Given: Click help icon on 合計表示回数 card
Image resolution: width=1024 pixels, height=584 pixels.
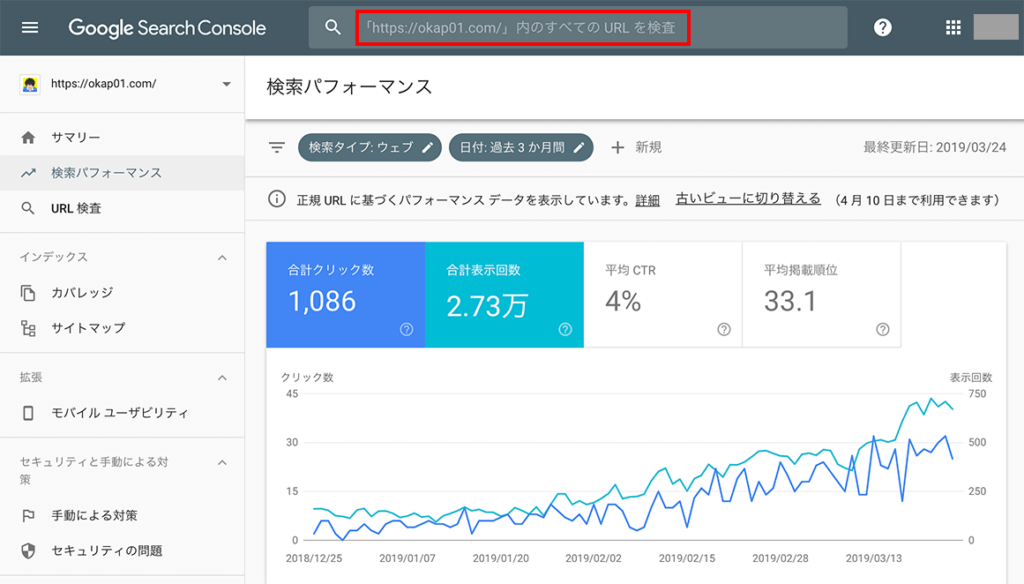Looking at the screenshot, I should pos(565,329).
